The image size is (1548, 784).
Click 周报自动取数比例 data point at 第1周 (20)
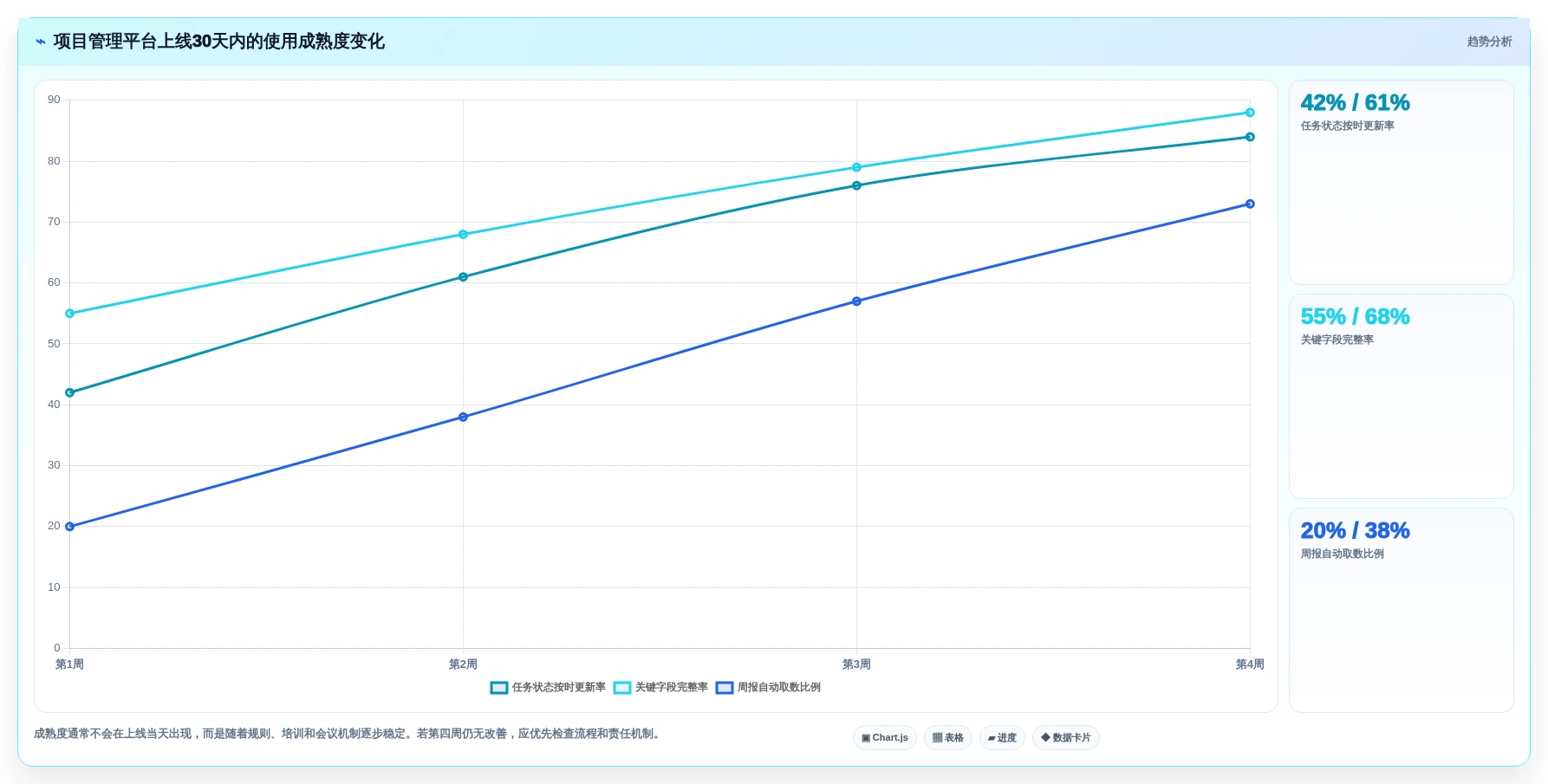(x=70, y=527)
